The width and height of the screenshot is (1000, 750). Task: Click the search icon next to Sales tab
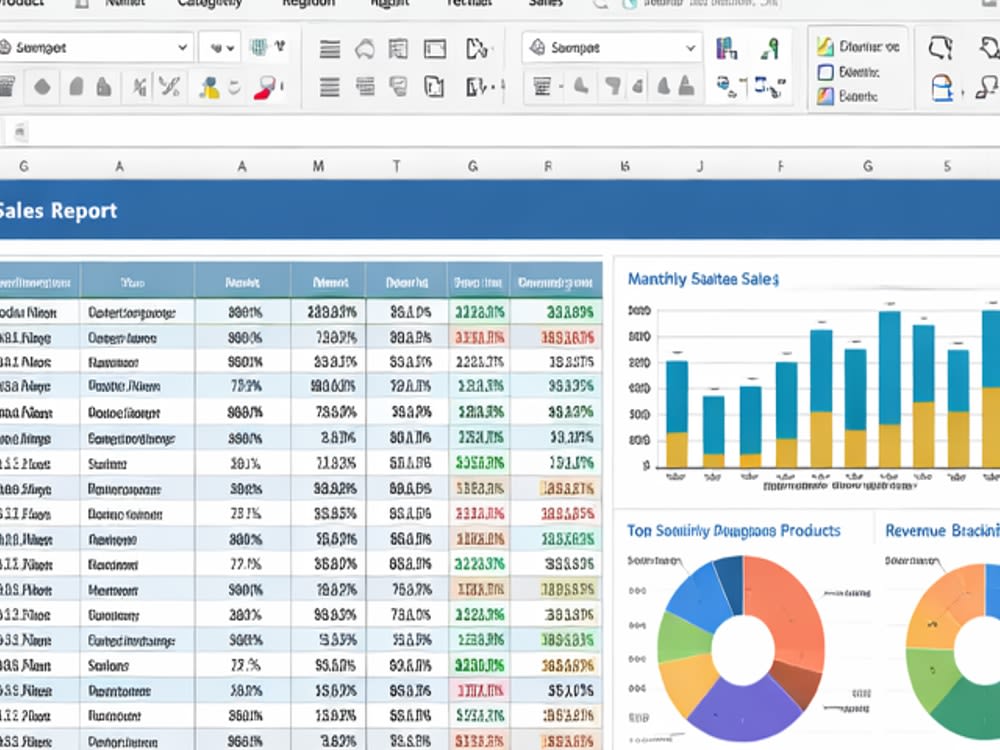click(600, 4)
